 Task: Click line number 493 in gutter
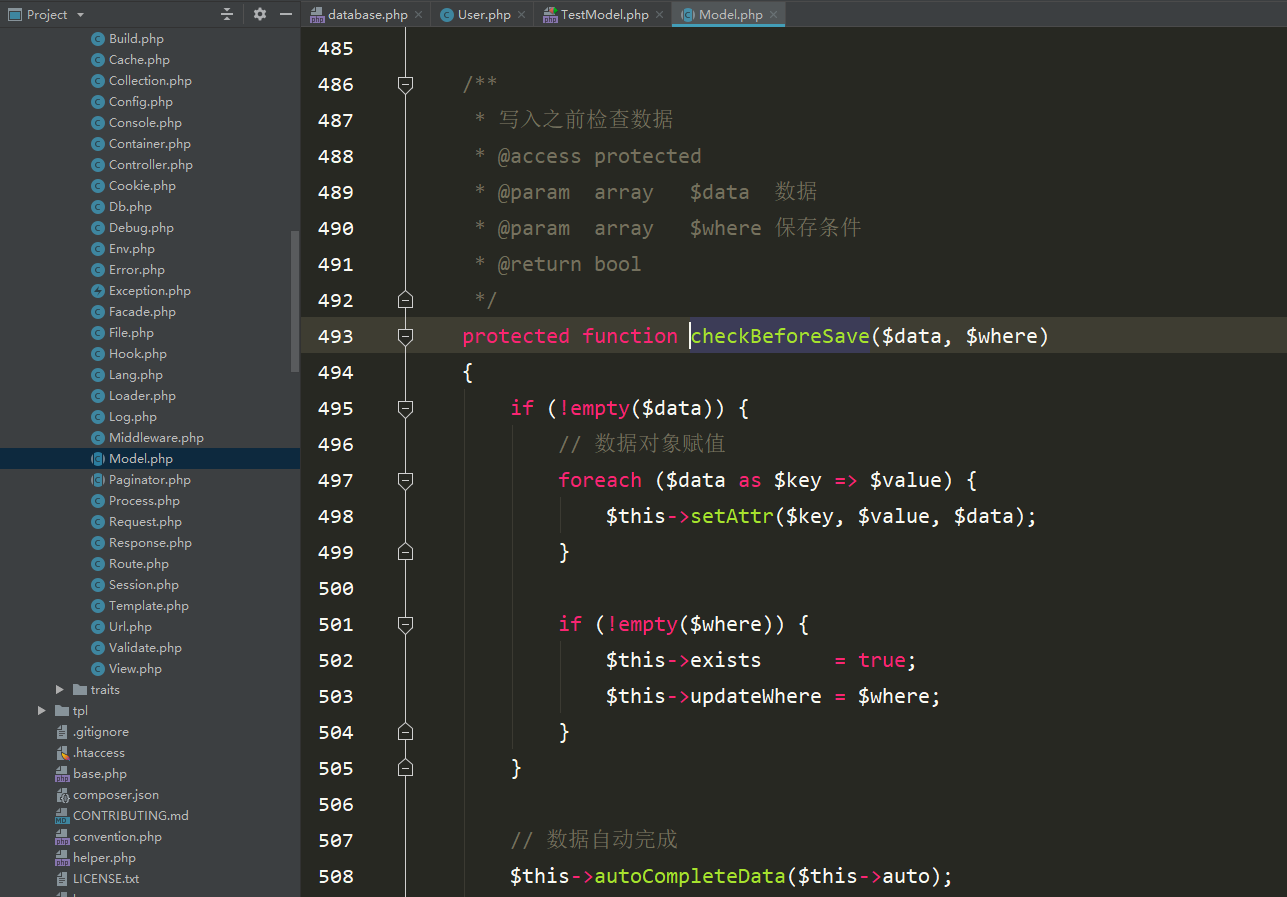coord(335,336)
